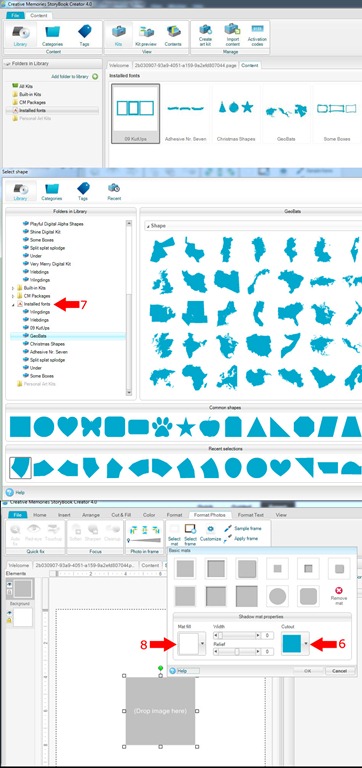Open the Format Text ribbon tab
The height and width of the screenshot is (768, 362).
pyautogui.click(x=251, y=515)
